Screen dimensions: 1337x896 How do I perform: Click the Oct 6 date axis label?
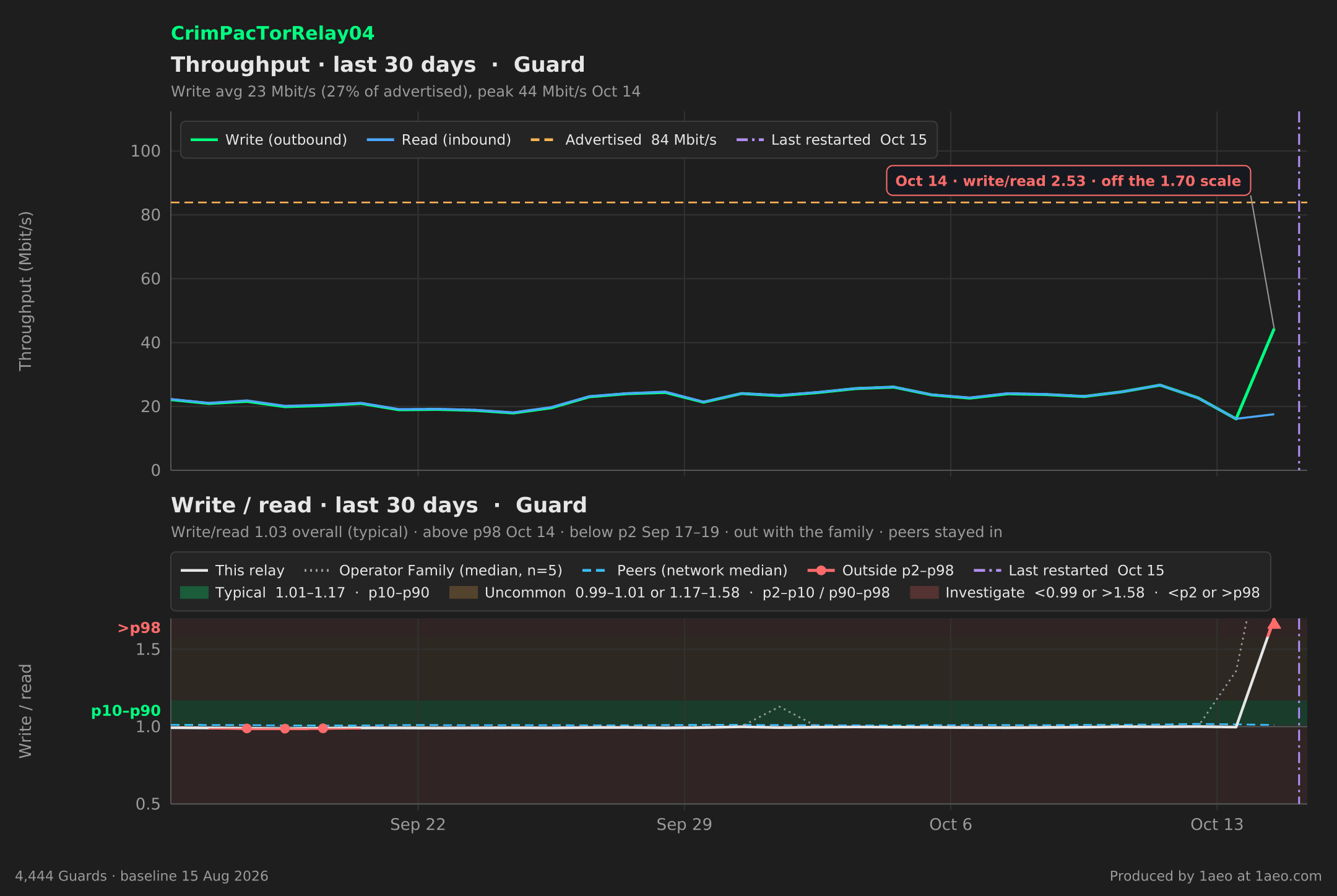coord(951,824)
